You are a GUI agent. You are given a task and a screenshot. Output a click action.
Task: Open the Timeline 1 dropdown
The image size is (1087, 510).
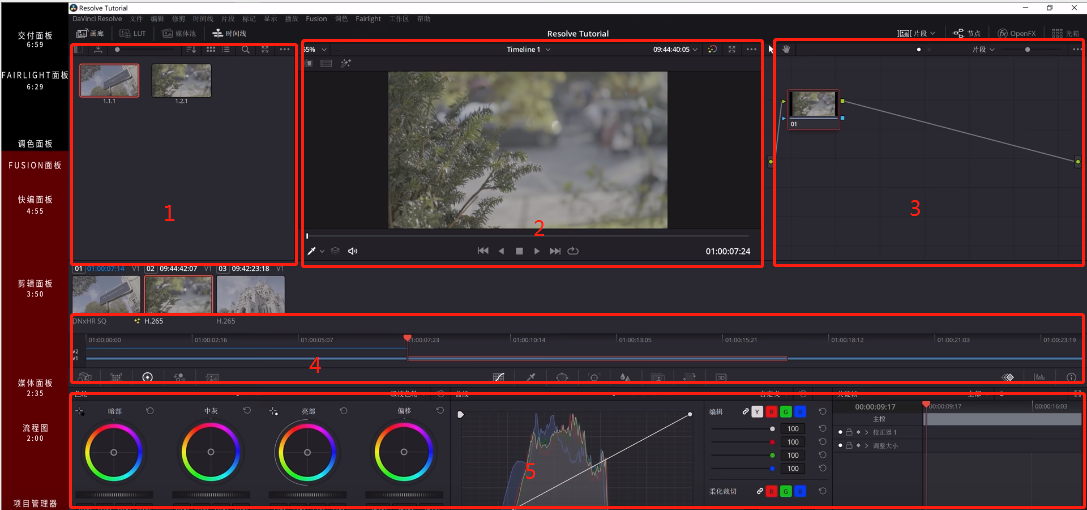528,50
